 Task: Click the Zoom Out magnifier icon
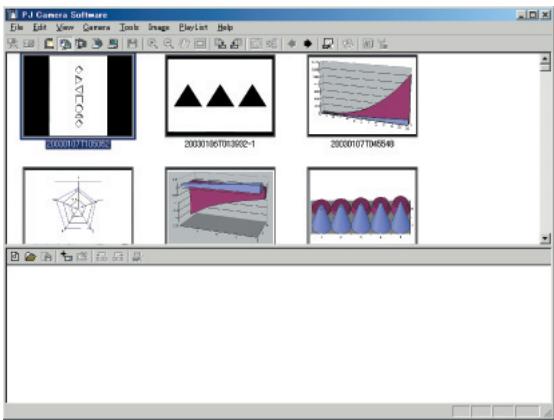[168, 44]
